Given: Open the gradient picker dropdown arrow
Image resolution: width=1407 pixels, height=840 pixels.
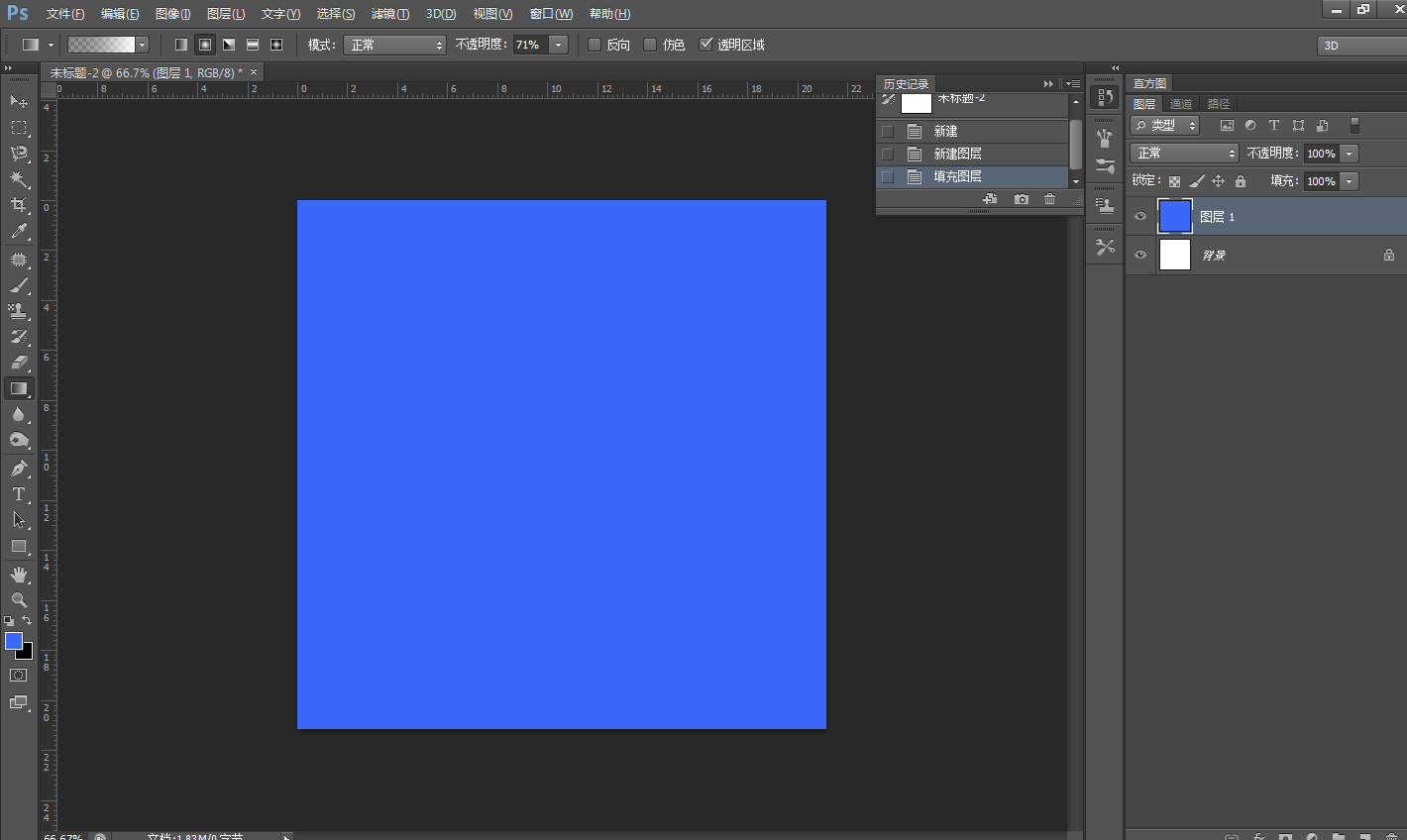Looking at the screenshot, I should point(143,45).
